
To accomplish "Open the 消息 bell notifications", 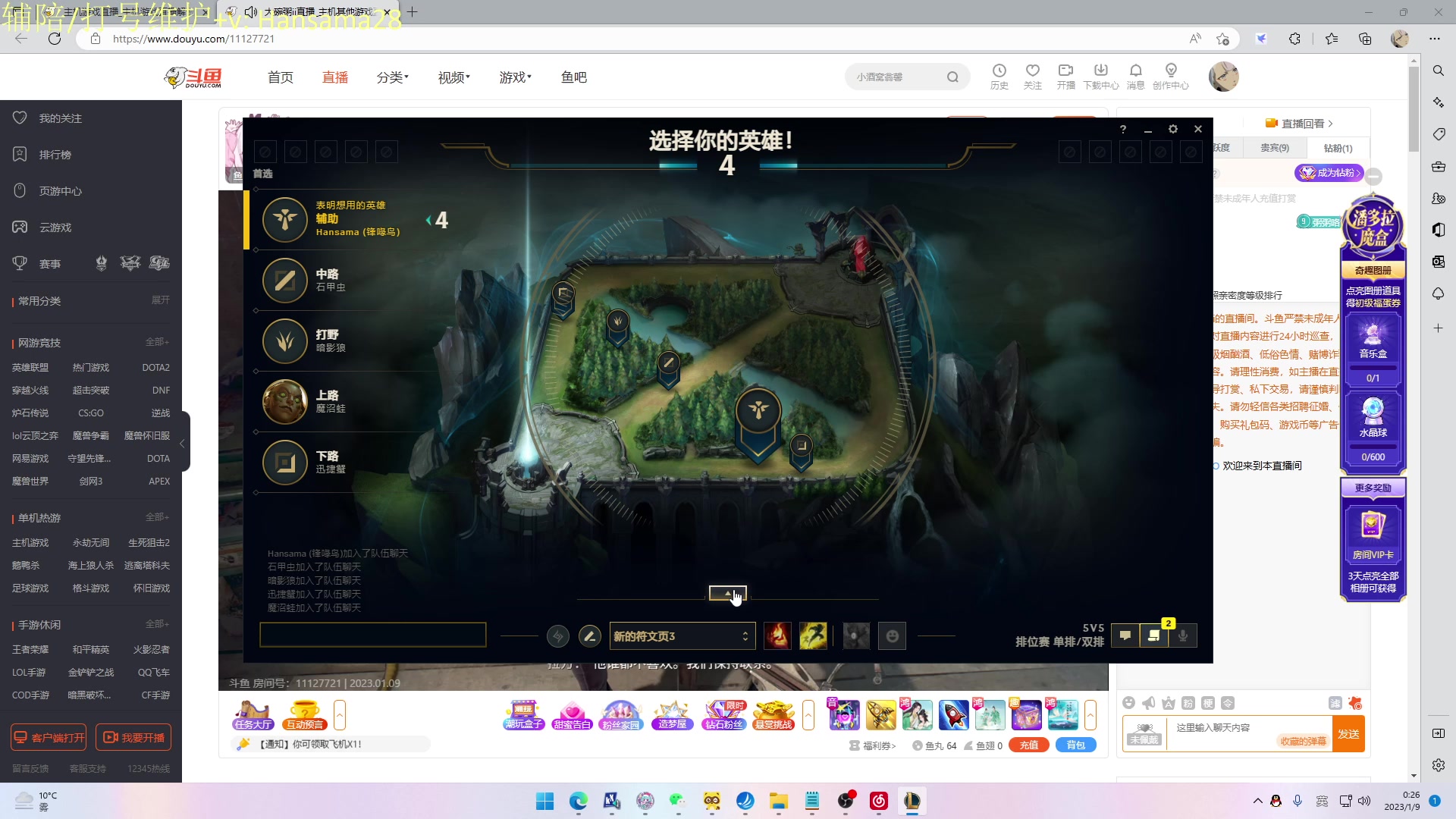I will point(1136,77).
